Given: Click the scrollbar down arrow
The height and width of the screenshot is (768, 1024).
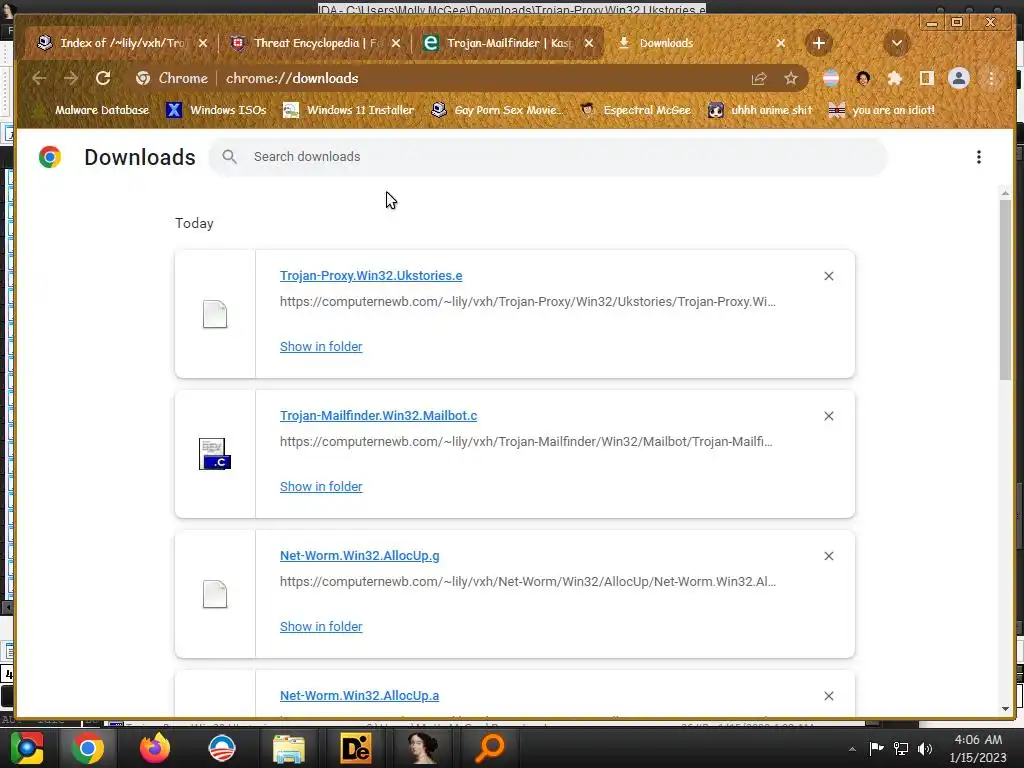Looking at the screenshot, I should pyautogui.click(x=1005, y=709).
